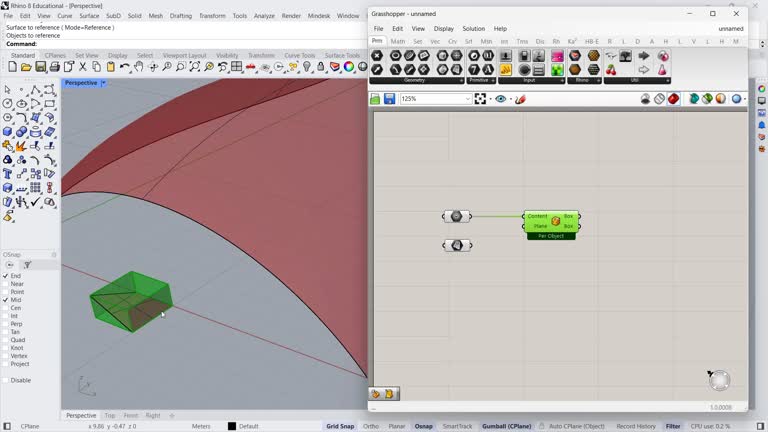This screenshot has height=432, width=768.
Task: Click the Grasshopper save file icon
Action: click(389, 99)
